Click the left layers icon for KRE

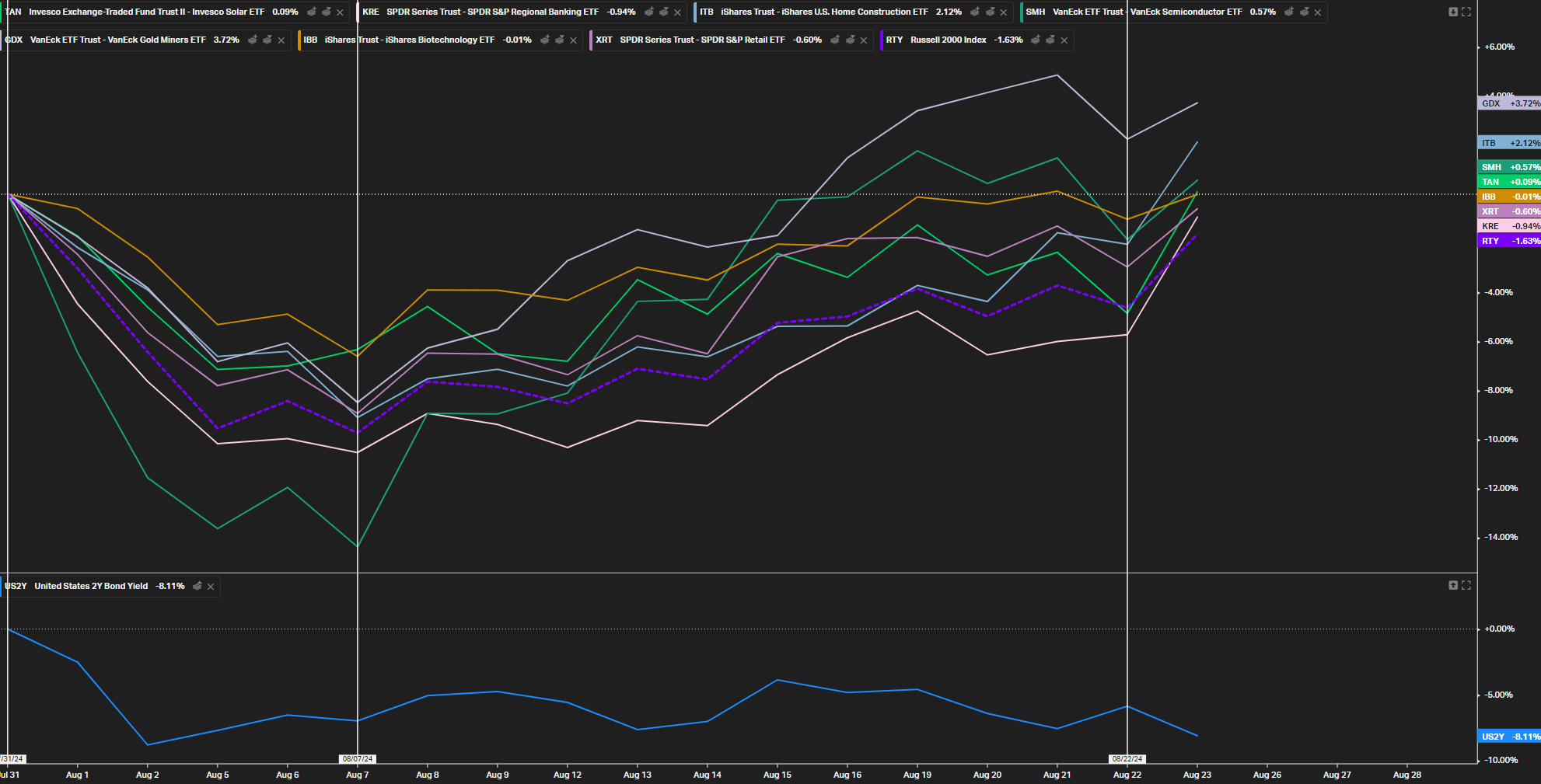click(x=649, y=12)
